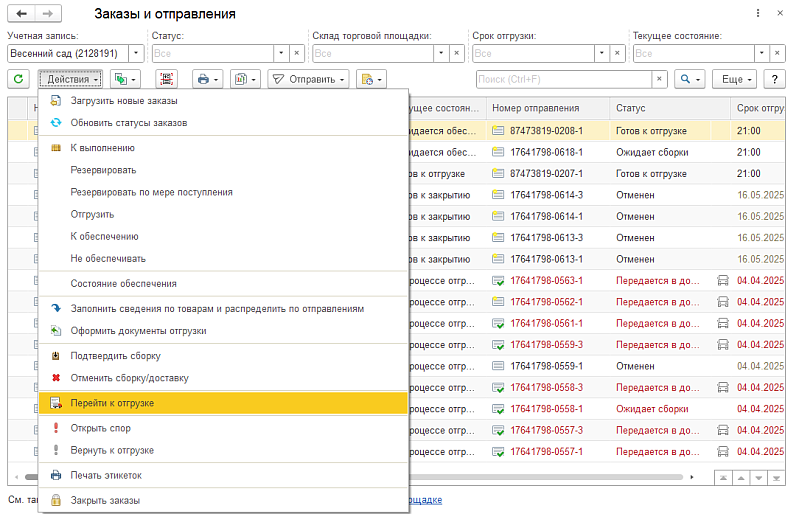The height and width of the screenshot is (514, 799).
Task: Click delivery truck icon in row 17641798-0557-1
Action: pyautogui.click(x=723, y=452)
